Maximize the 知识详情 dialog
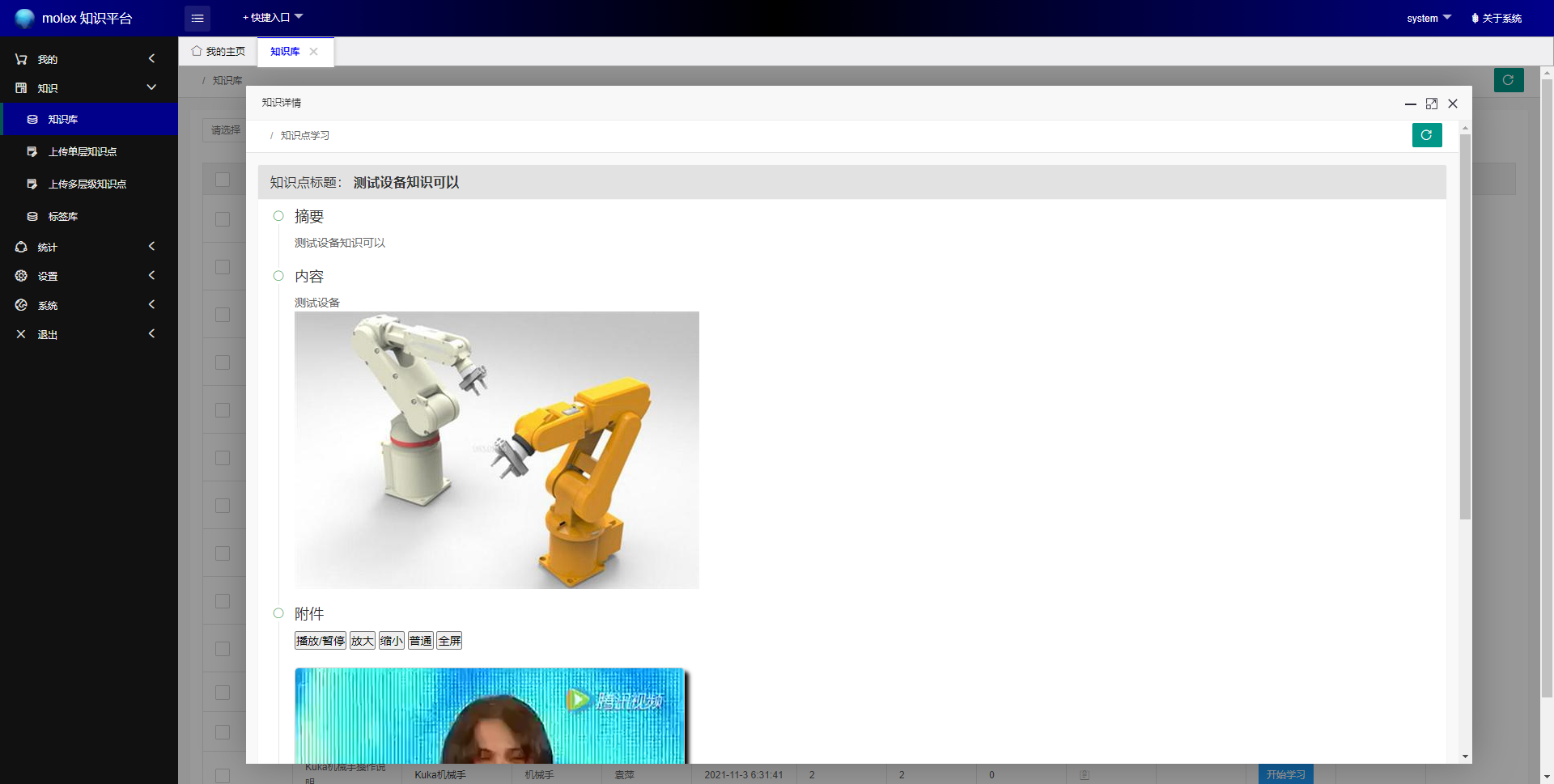Image resolution: width=1554 pixels, height=784 pixels. coord(1432,104)
